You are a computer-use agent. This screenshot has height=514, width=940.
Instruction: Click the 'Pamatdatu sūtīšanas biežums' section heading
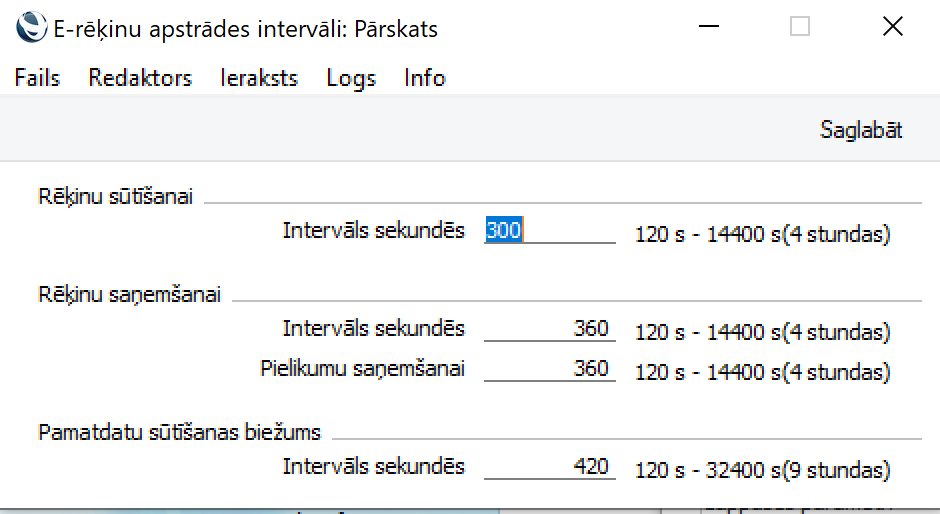180,432
